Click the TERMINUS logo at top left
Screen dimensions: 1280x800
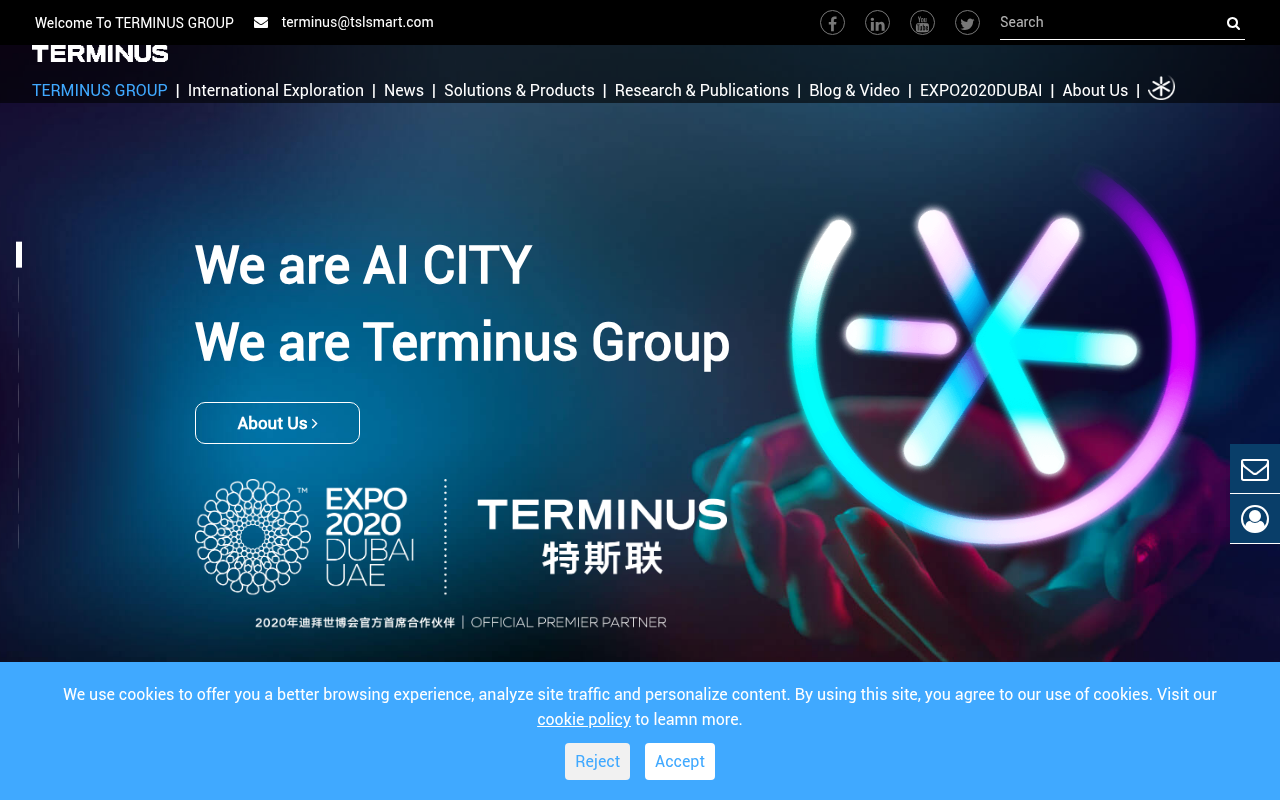[x=99, y=51]
